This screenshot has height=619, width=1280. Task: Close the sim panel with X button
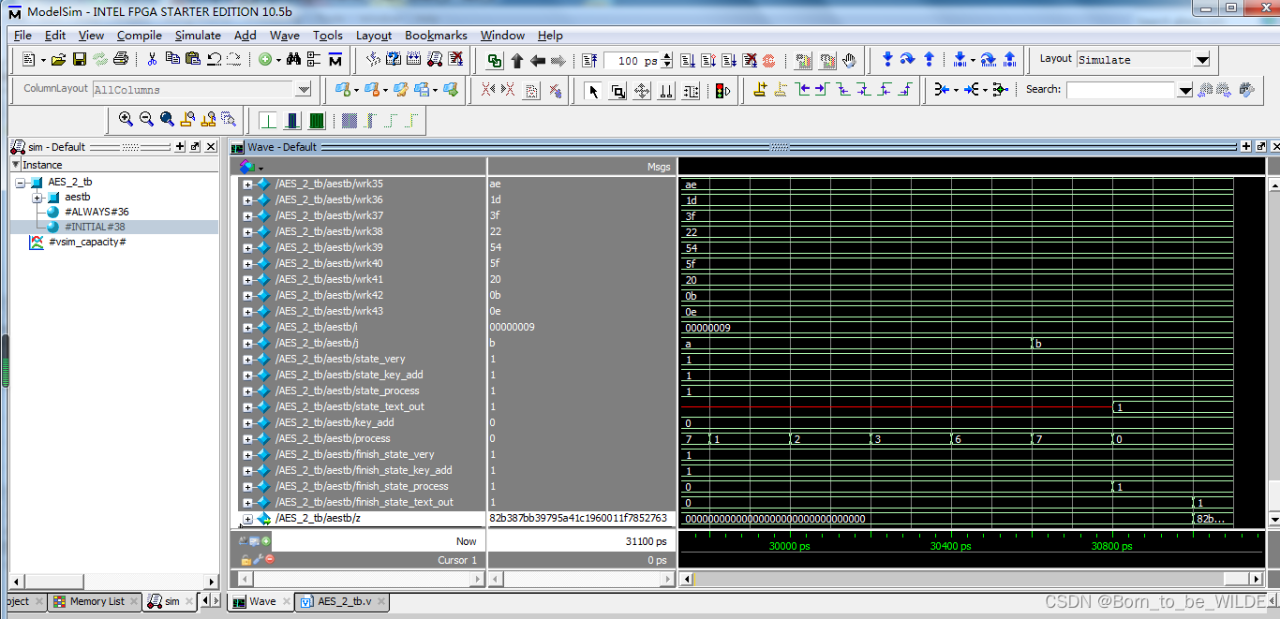[x=210, y=147]
